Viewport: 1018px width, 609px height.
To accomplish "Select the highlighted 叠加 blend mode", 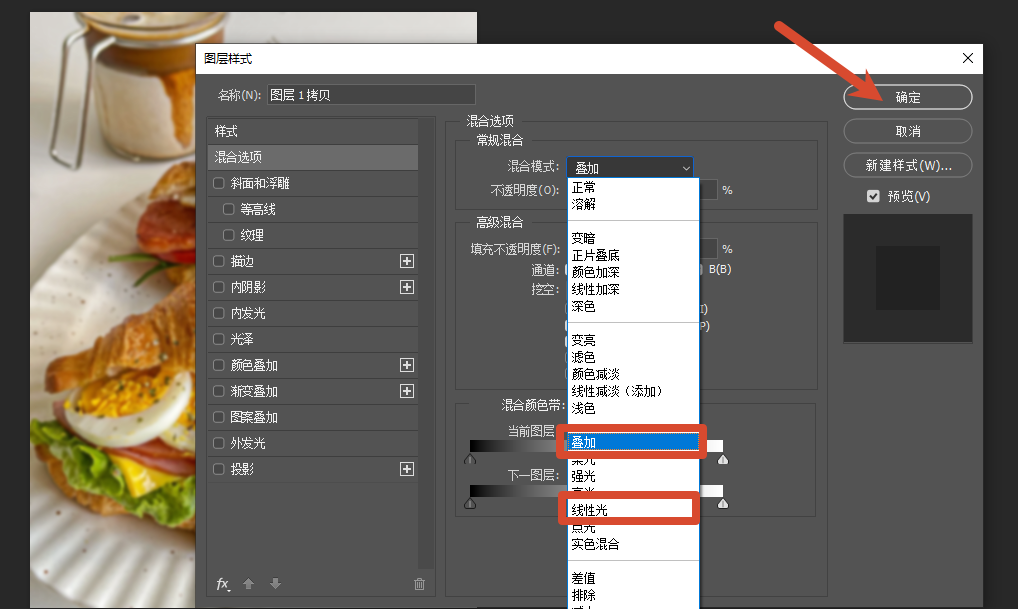I will pyautogui.click(x=633, y=442).
